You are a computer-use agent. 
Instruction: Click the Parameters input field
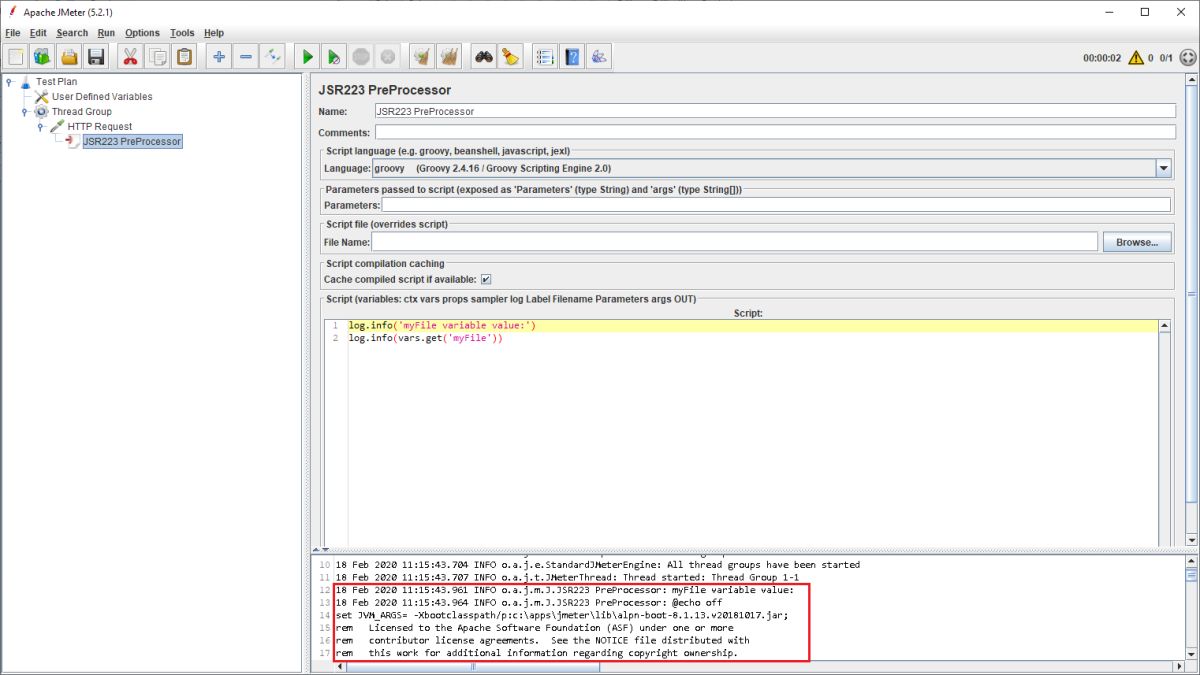pyautogui.click(x=776, y=205)
